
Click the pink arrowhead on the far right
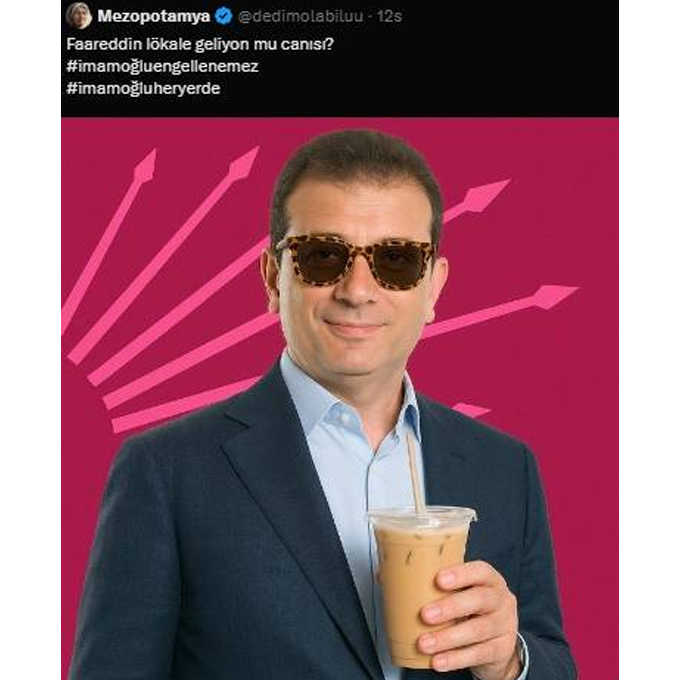555,296
